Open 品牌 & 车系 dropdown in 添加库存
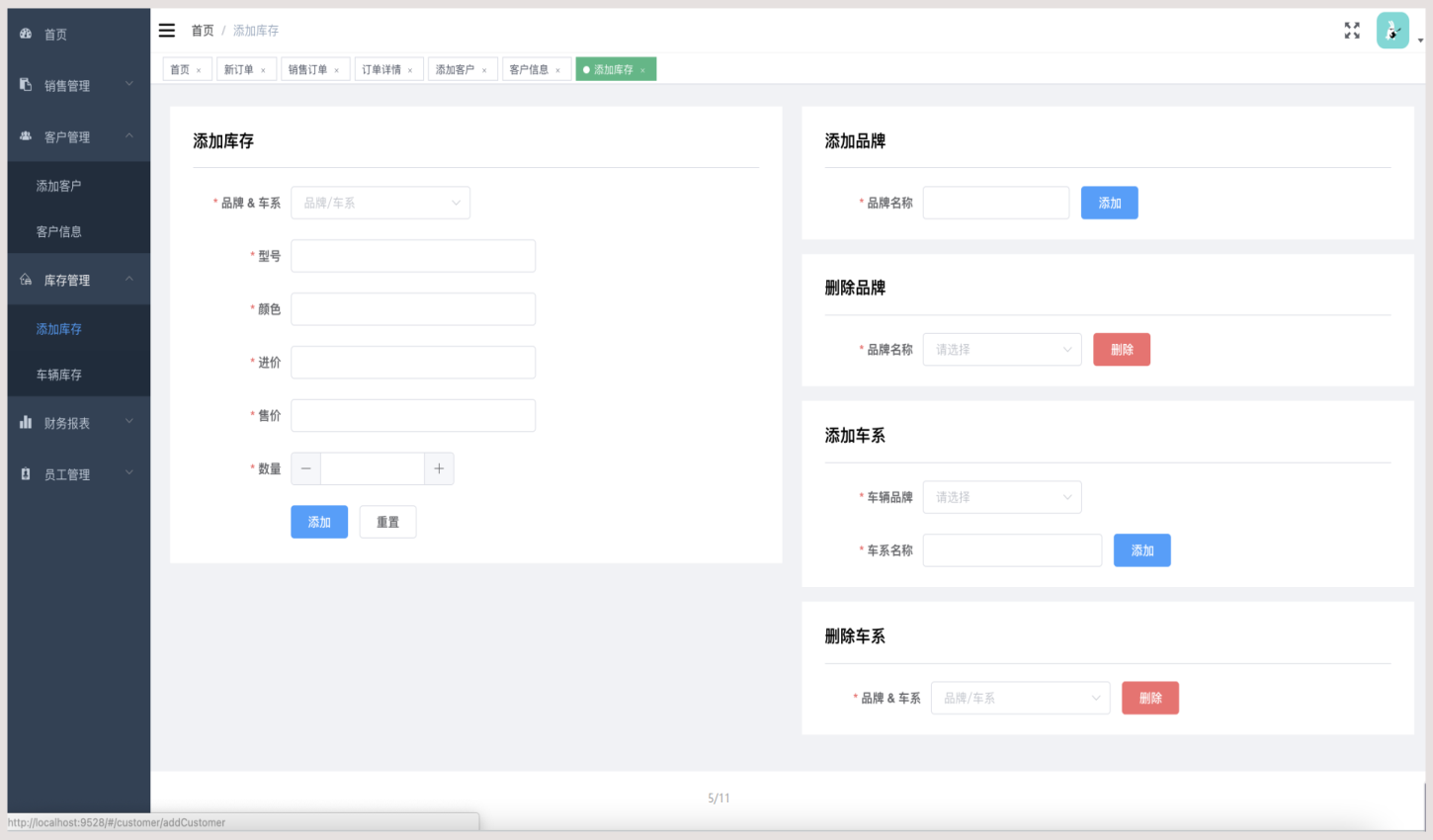 [380, 203]
